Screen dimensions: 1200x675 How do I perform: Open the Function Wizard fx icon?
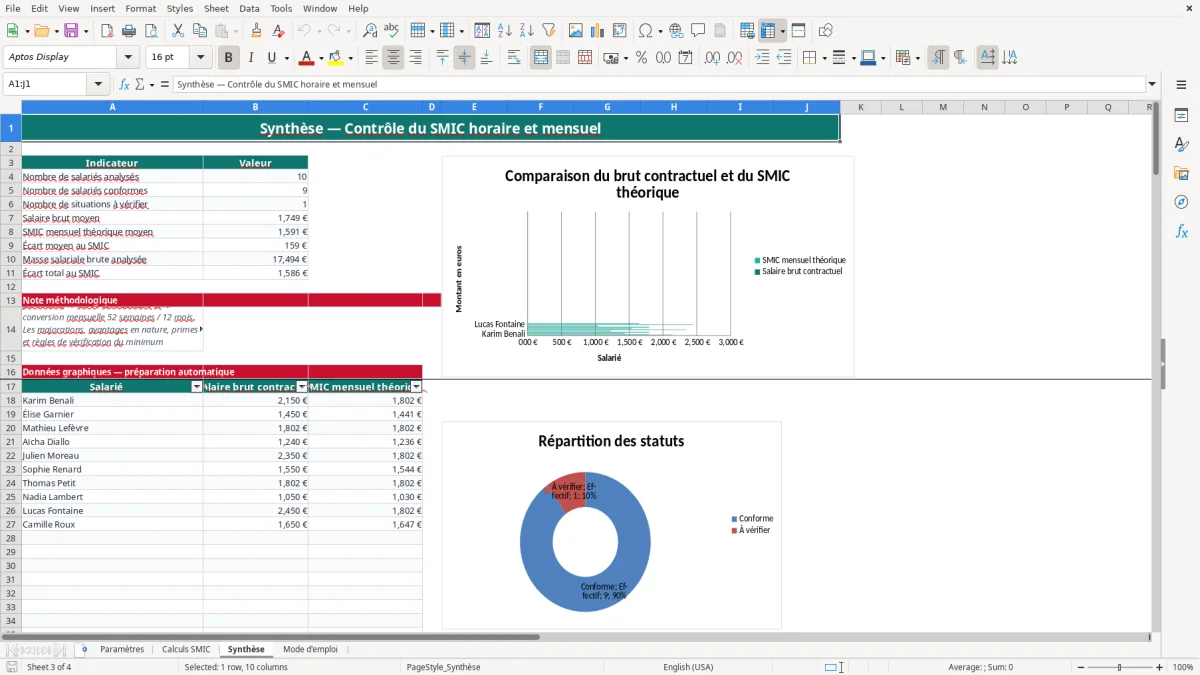coord(125,84)
